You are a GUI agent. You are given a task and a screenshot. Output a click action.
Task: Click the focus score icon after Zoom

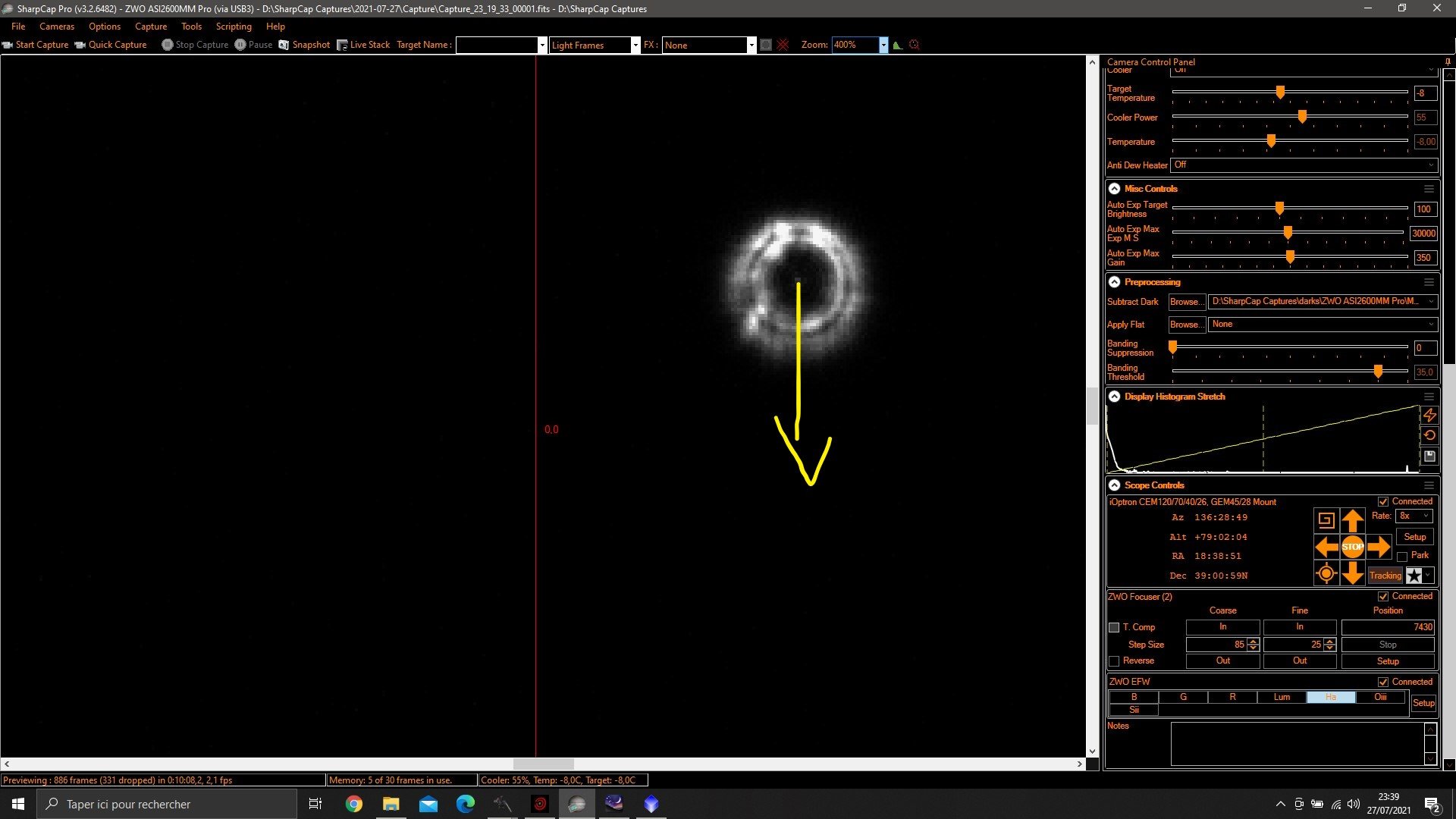tap(914, 45)
